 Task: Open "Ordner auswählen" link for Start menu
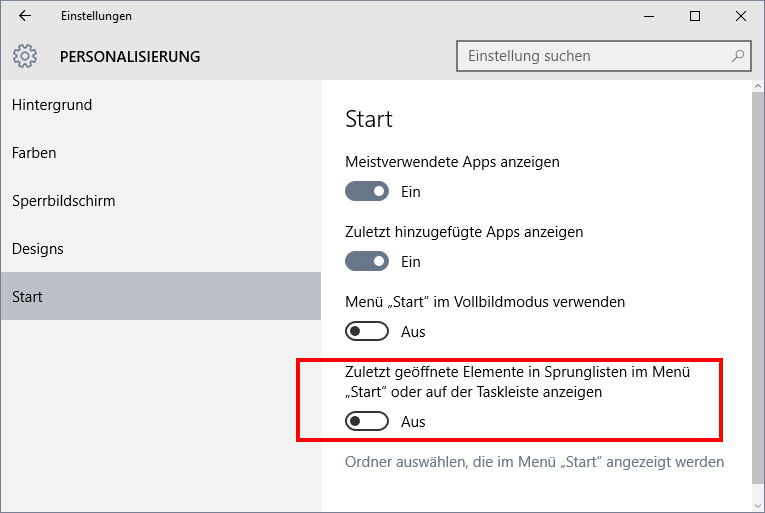click(x=534, y=462)
